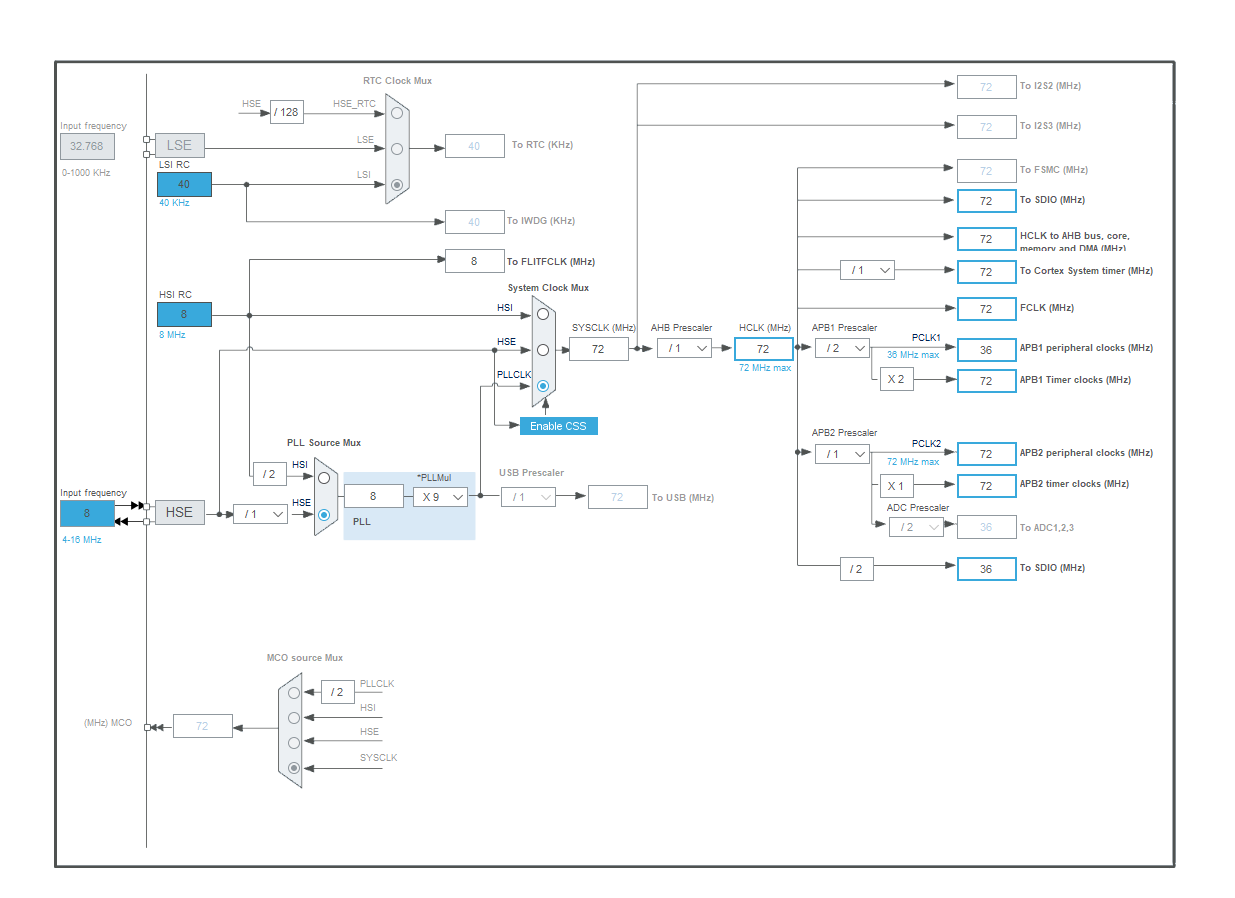Screen dimensions: 1235x898
Task: Edit the HCLK frequency value
Action: 763,348
